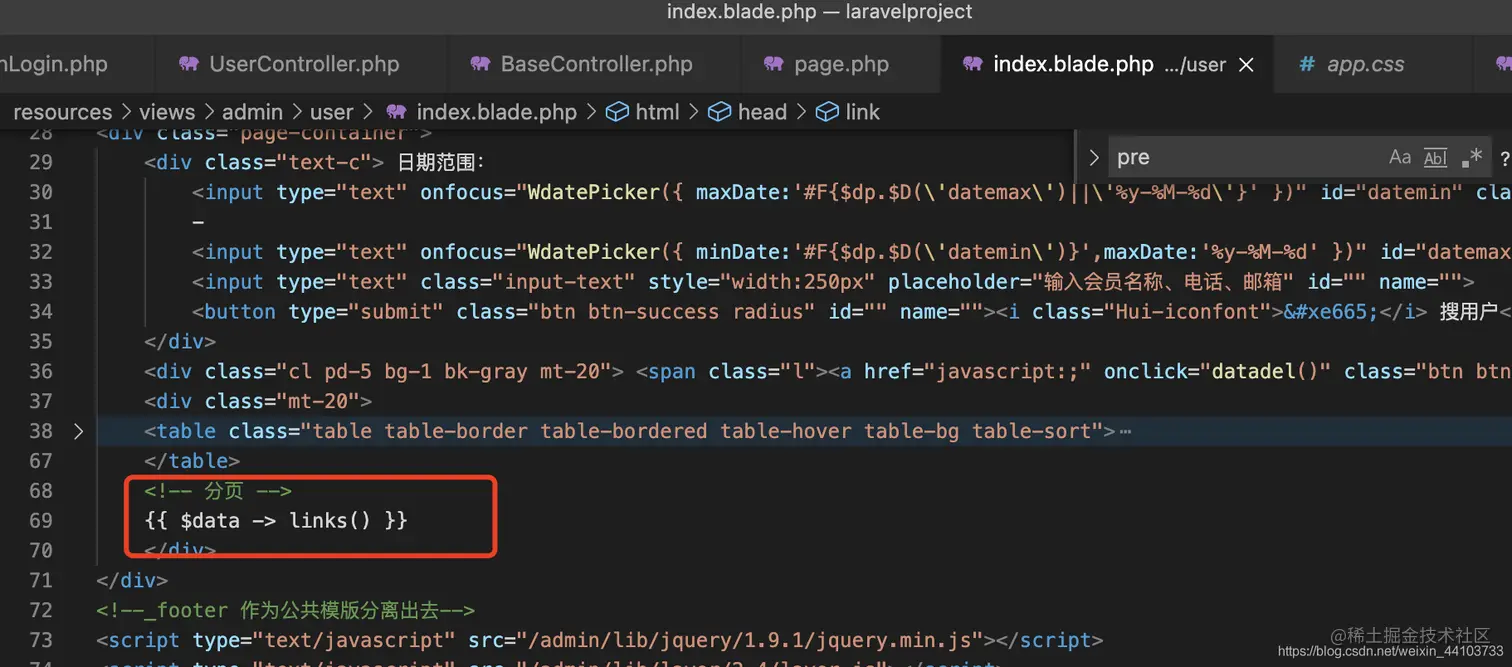The image size is (1512, 667).
Task: Select line number 33 in the gutter
Action: point(41,282)
